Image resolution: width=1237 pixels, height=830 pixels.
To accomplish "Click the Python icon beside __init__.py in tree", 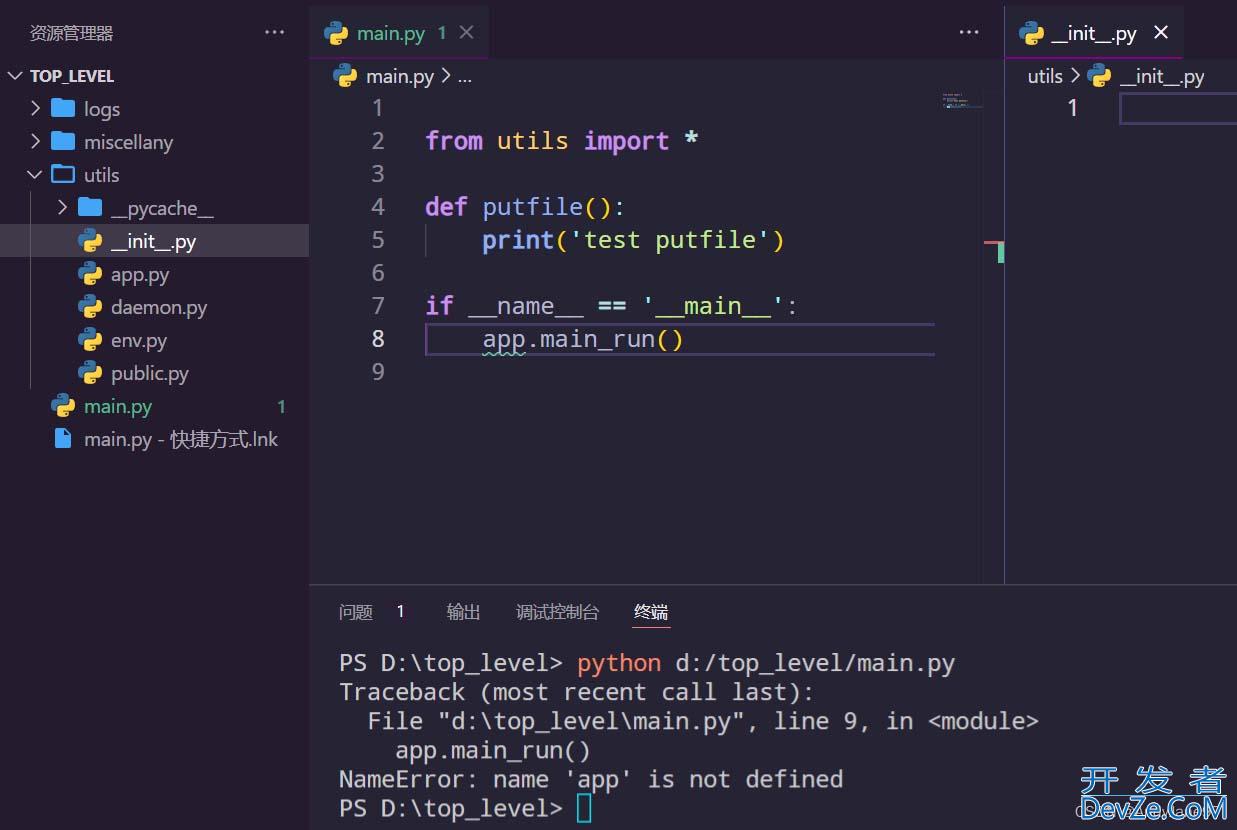I will tap(90, 241).
